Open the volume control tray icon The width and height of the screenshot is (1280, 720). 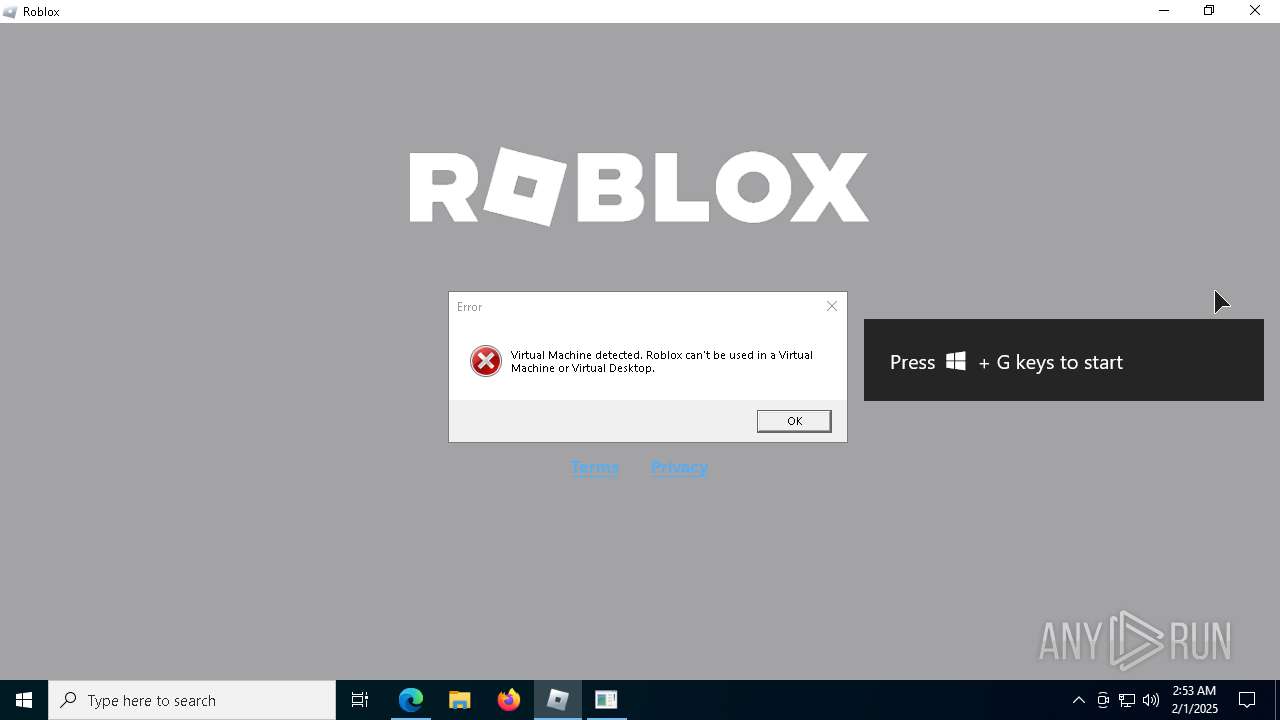[1151, 700]
